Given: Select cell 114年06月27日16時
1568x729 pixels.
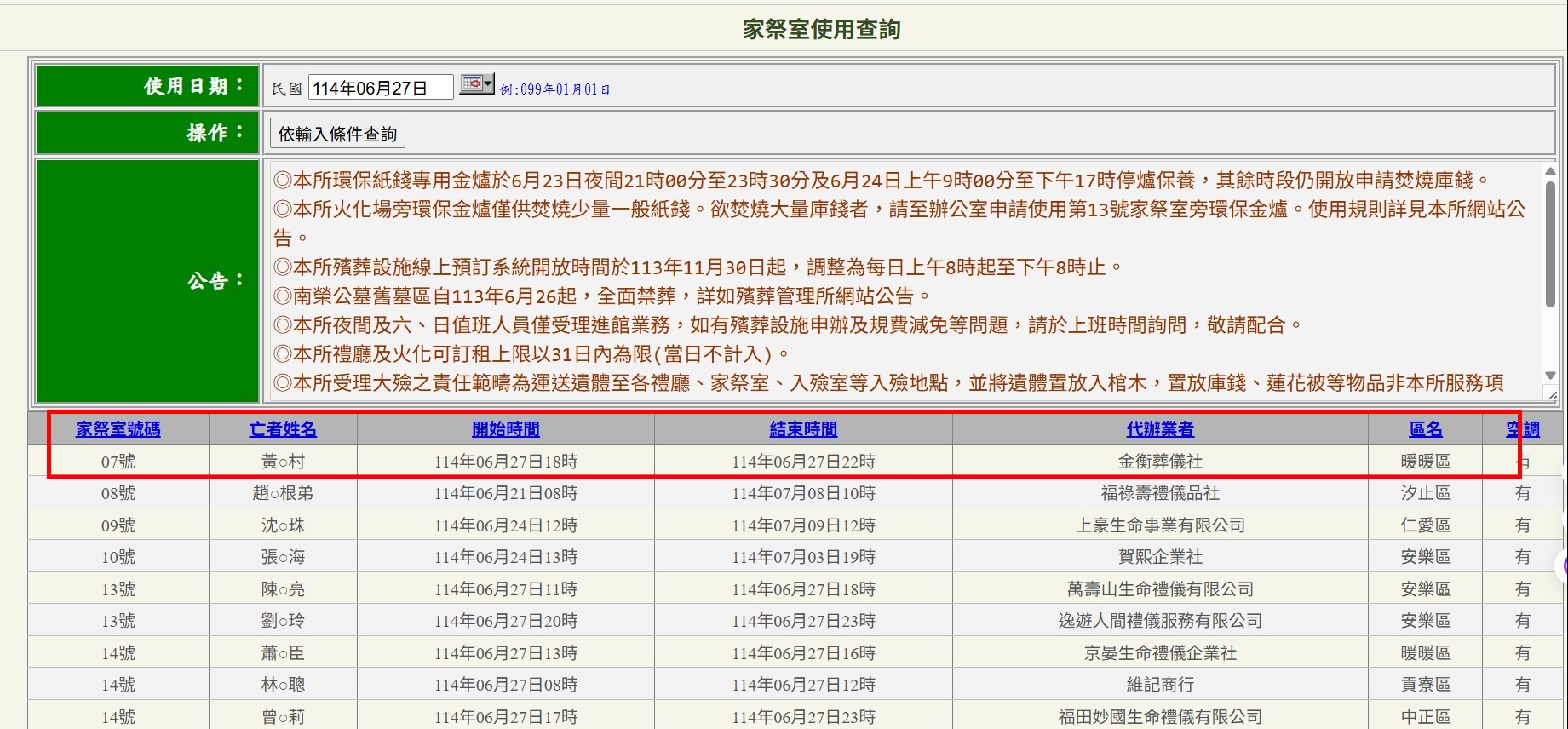Looking at the screenshot, I should pos(803,653).
